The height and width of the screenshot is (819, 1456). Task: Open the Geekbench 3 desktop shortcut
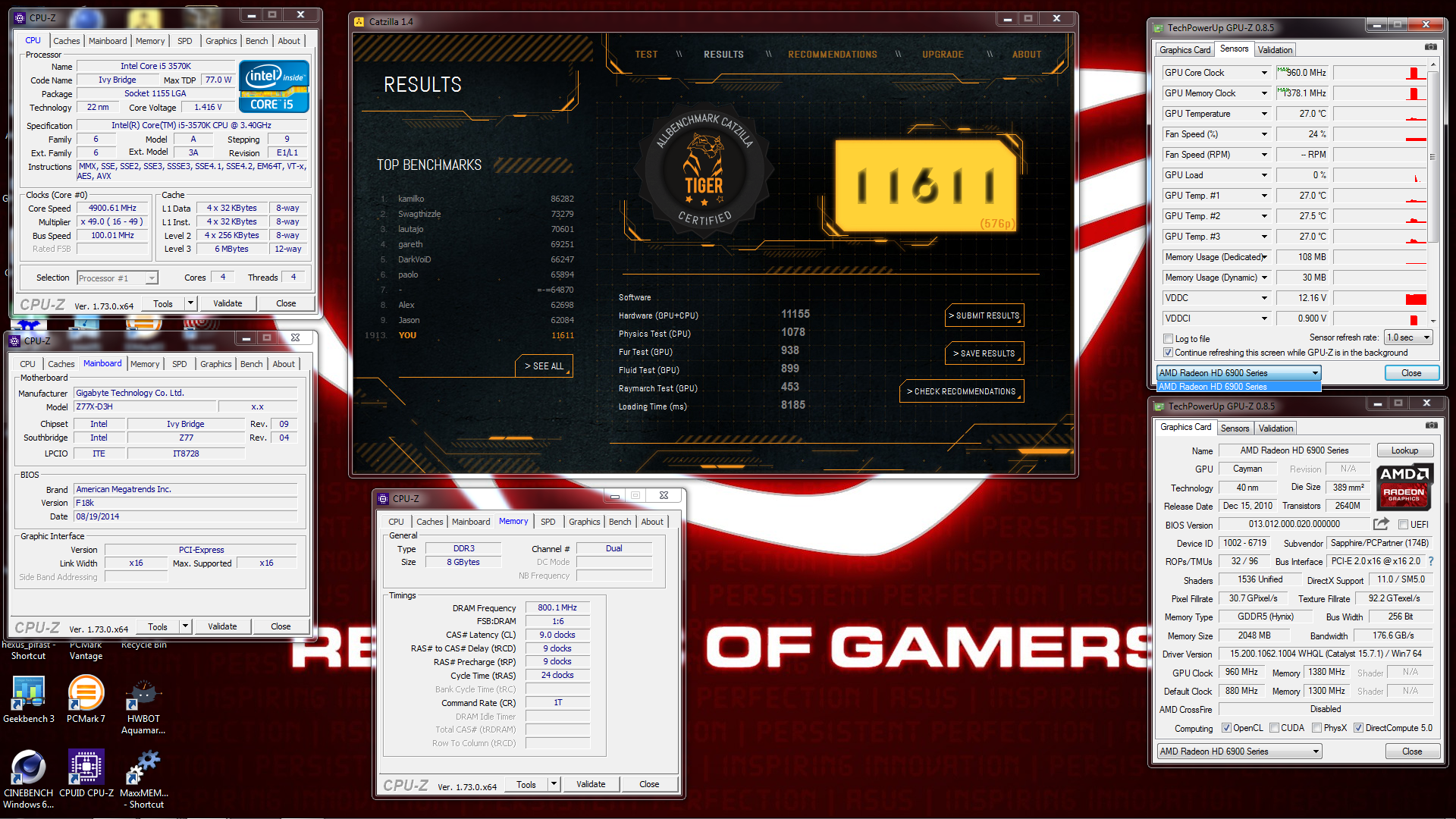(28, 698)
